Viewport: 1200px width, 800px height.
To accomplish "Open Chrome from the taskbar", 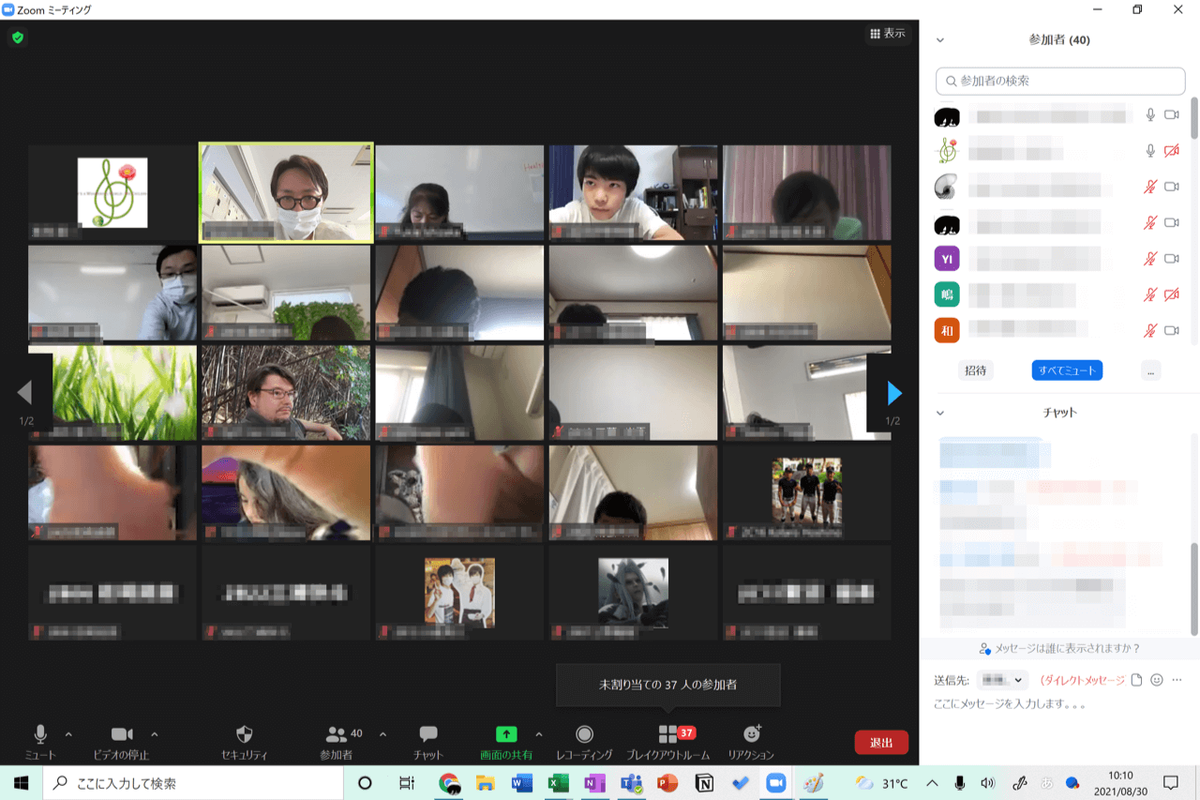I will click(x=449, y=783).
